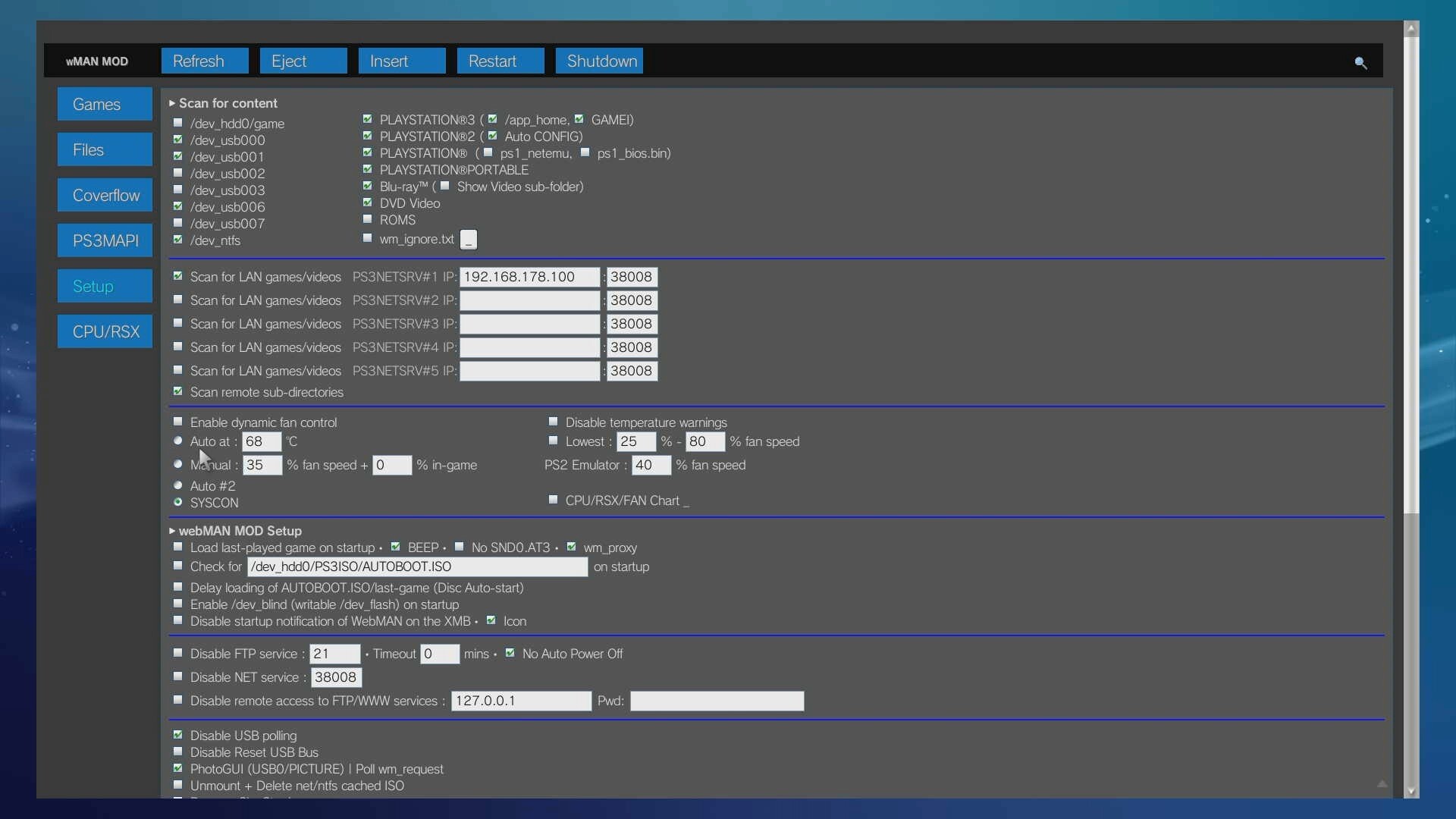Switch to the PS3MAPI section
This screenshot has height=819, width=1456.
pos(105,241)
